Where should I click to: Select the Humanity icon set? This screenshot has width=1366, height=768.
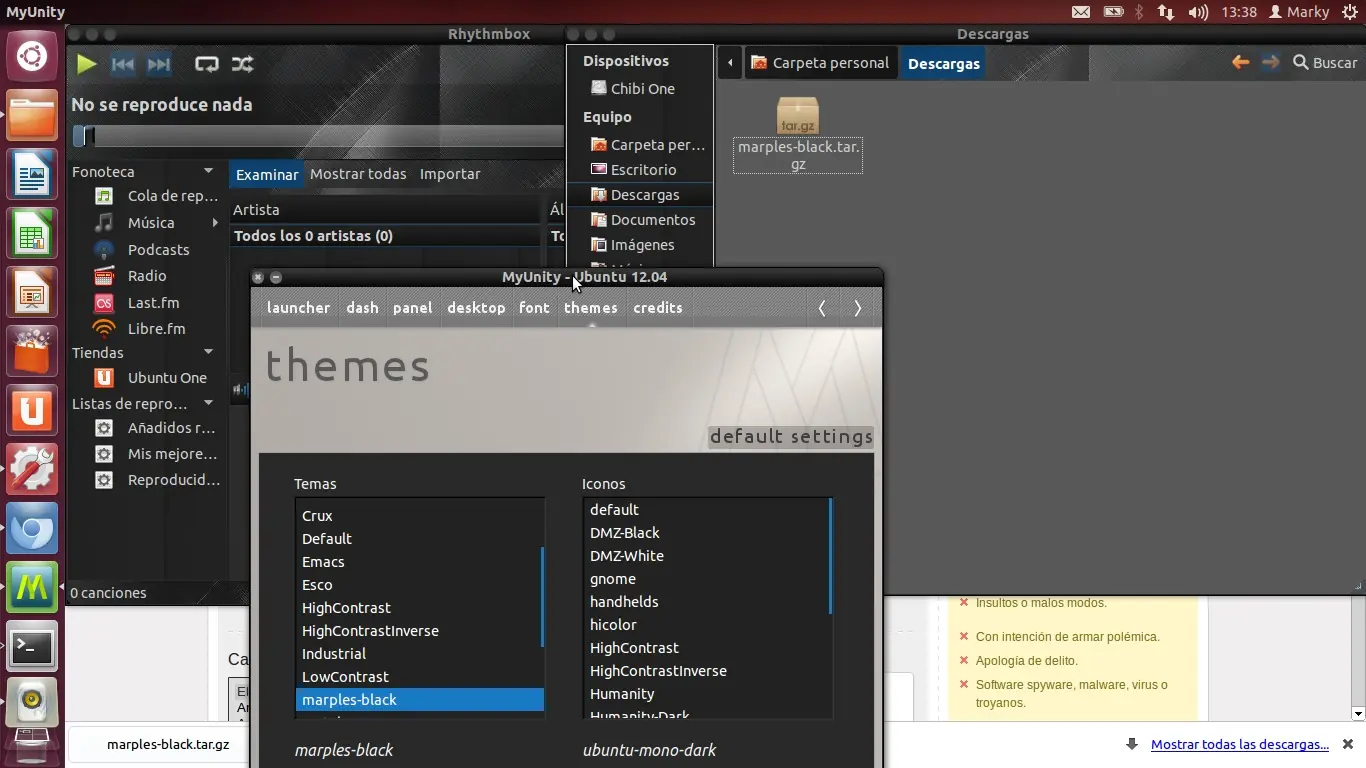707,694
